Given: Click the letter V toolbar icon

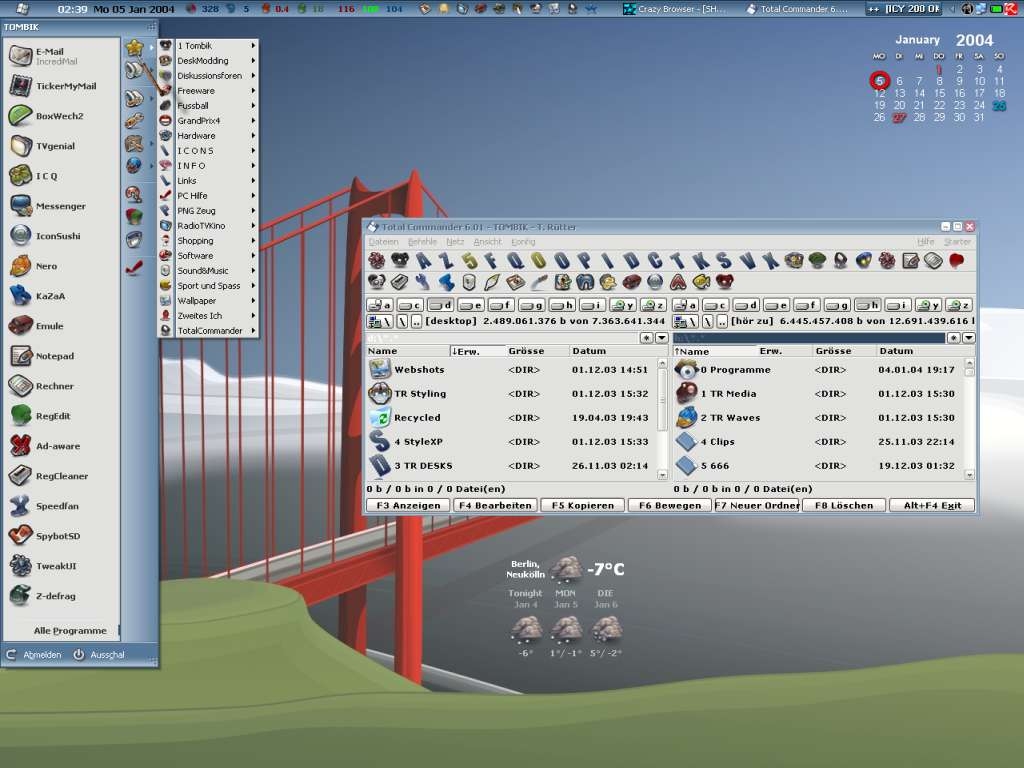Looking at the screenshot, I should [747, 261].
